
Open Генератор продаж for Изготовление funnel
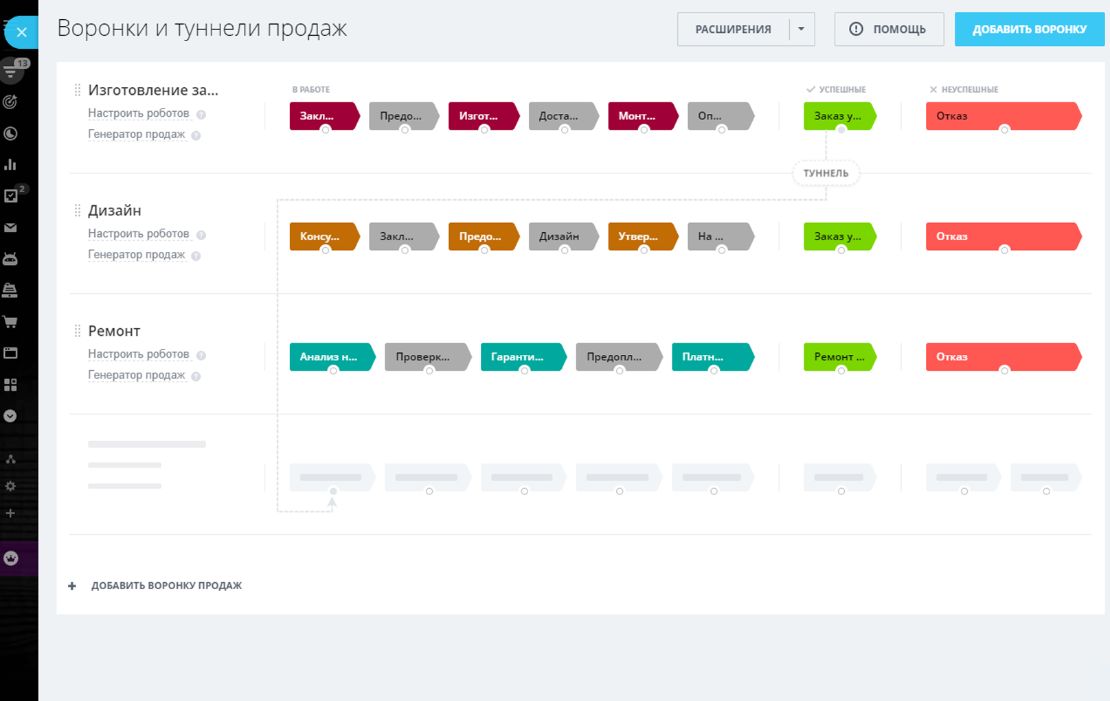coord(137,135)
